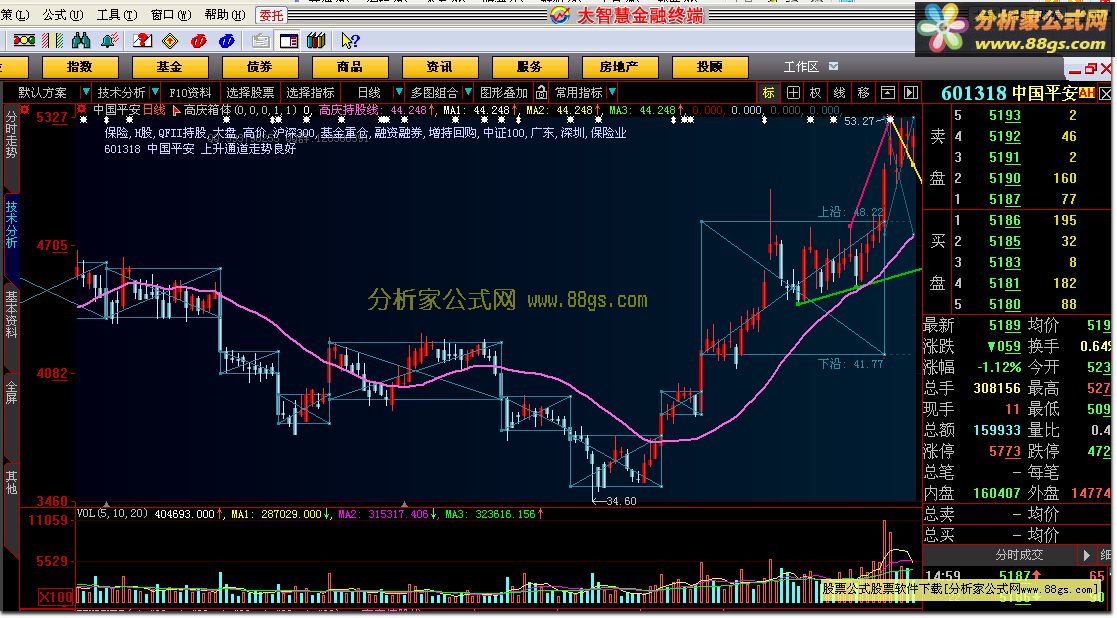This screenshot has width=1117, height=618.
Task: Expand the 默认方案 dropdown arrow
Action: click(85, 93)
